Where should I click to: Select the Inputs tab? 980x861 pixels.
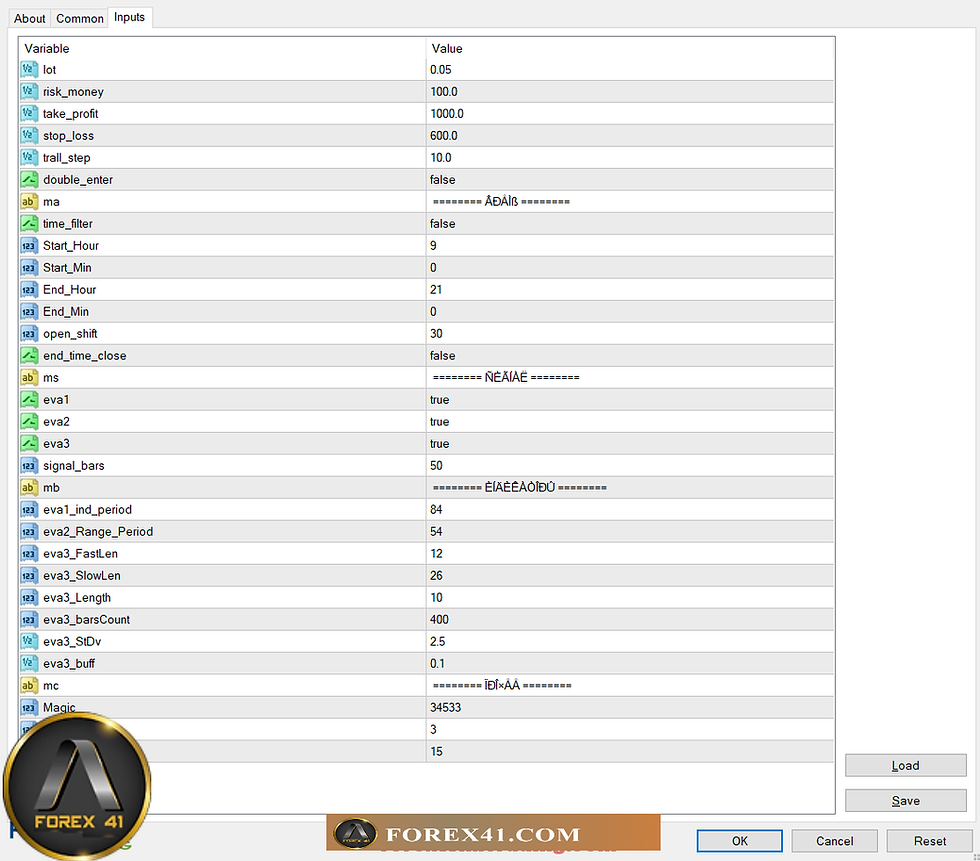click(129, 17)
